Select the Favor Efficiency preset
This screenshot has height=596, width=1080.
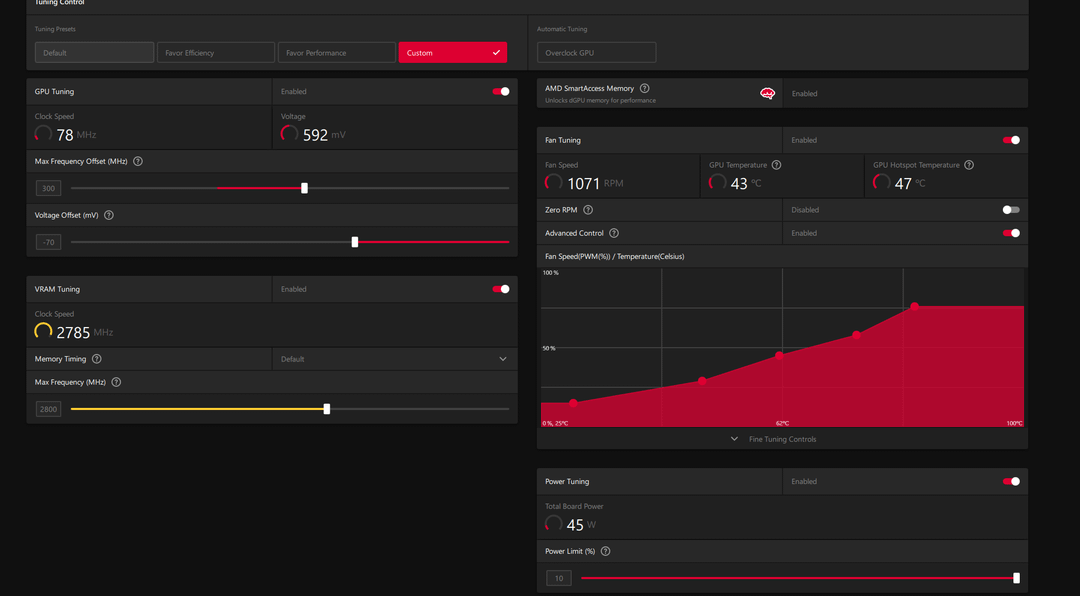click(x=215, y=52)
